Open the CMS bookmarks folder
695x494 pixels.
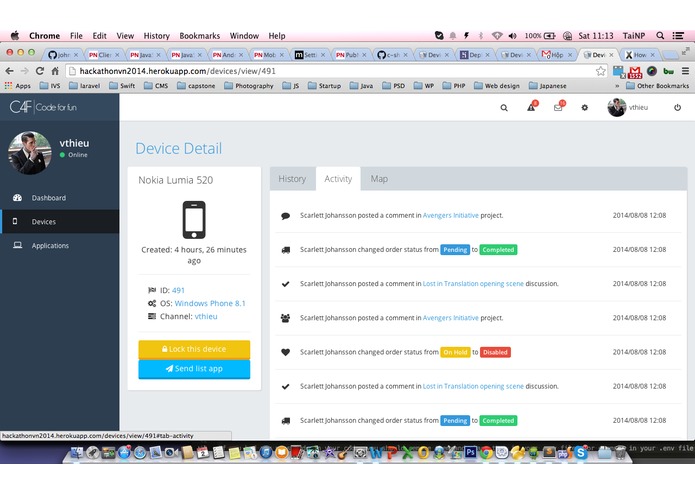(156, 86)
